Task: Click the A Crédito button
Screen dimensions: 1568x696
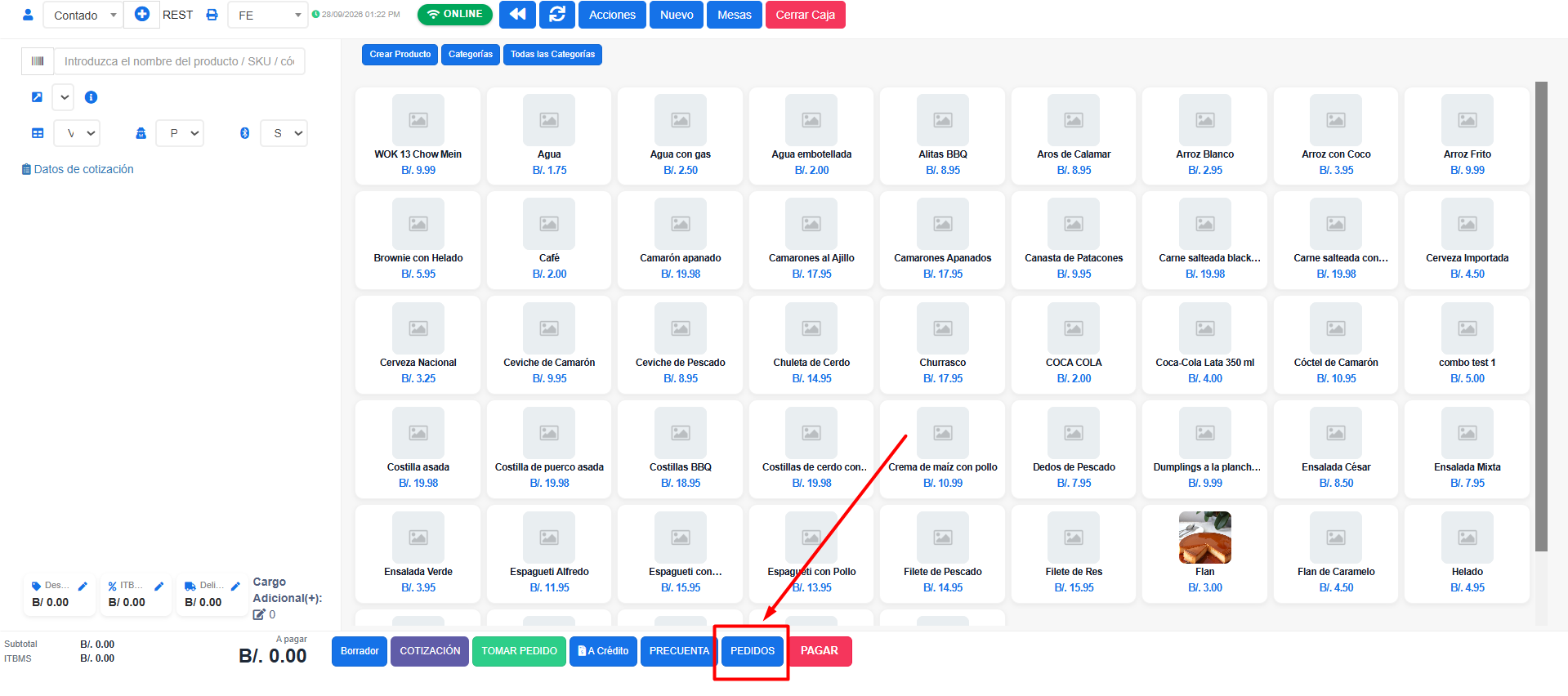Action: point(603,651)
